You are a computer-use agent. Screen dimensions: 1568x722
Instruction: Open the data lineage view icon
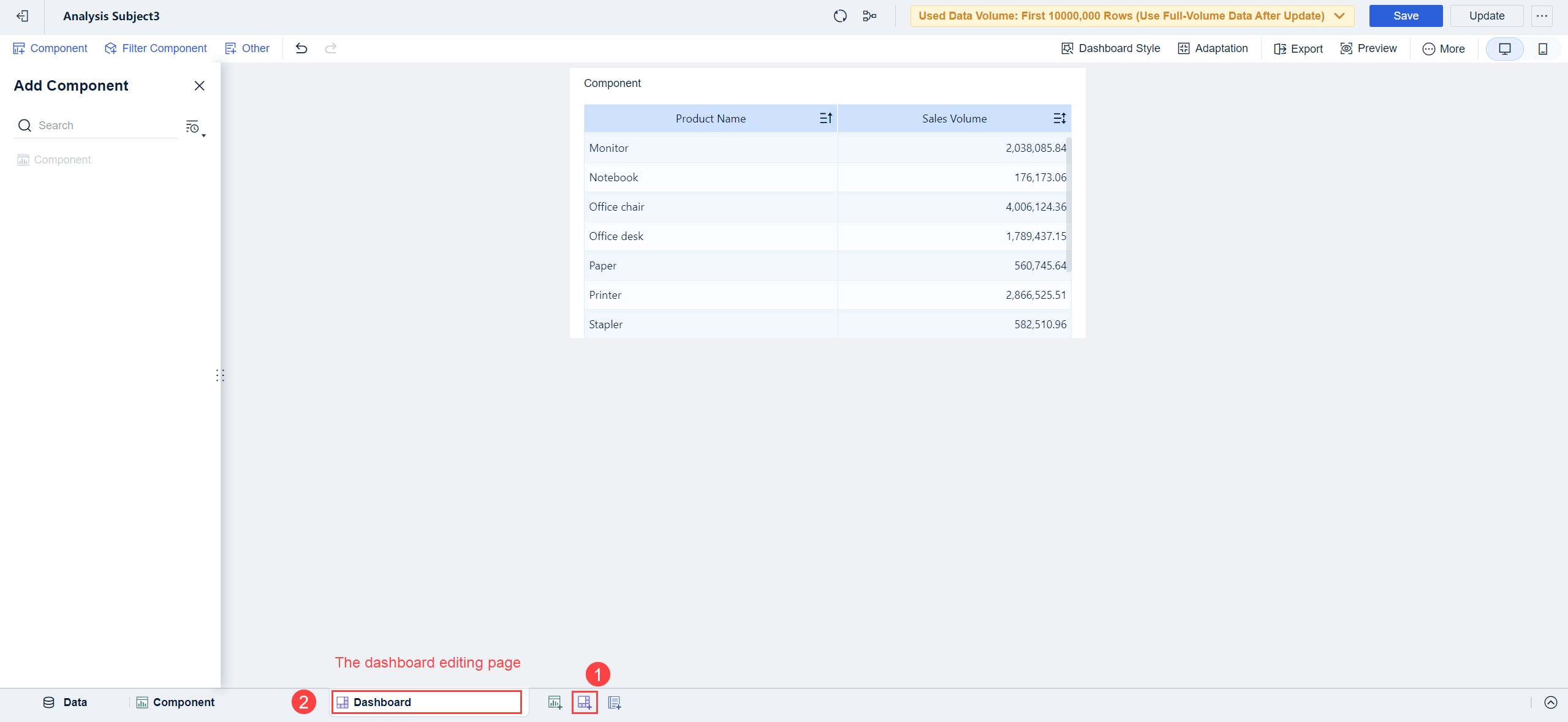[x=869, y=16]
